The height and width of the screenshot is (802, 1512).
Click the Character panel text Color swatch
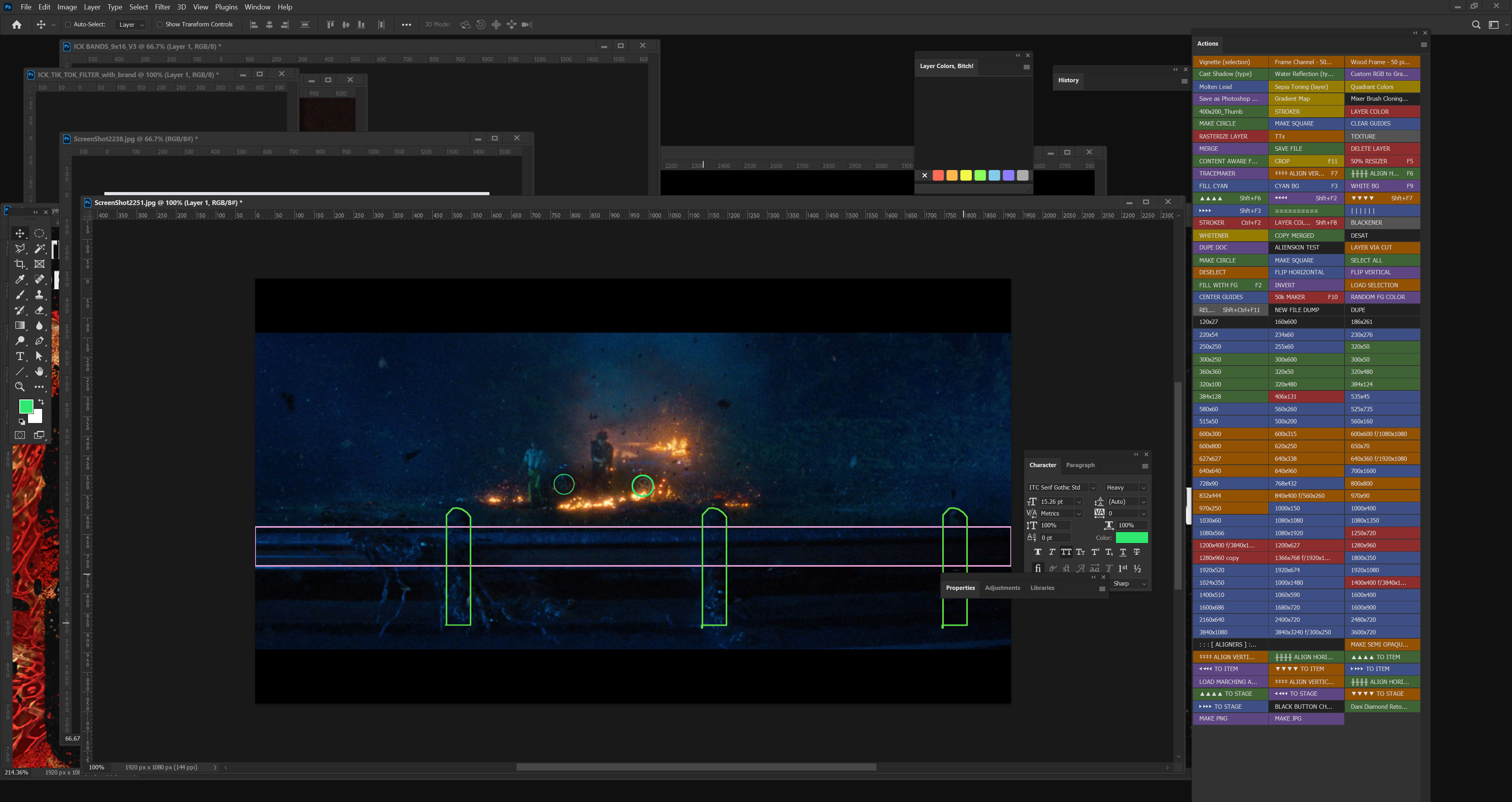(1131, 538)
